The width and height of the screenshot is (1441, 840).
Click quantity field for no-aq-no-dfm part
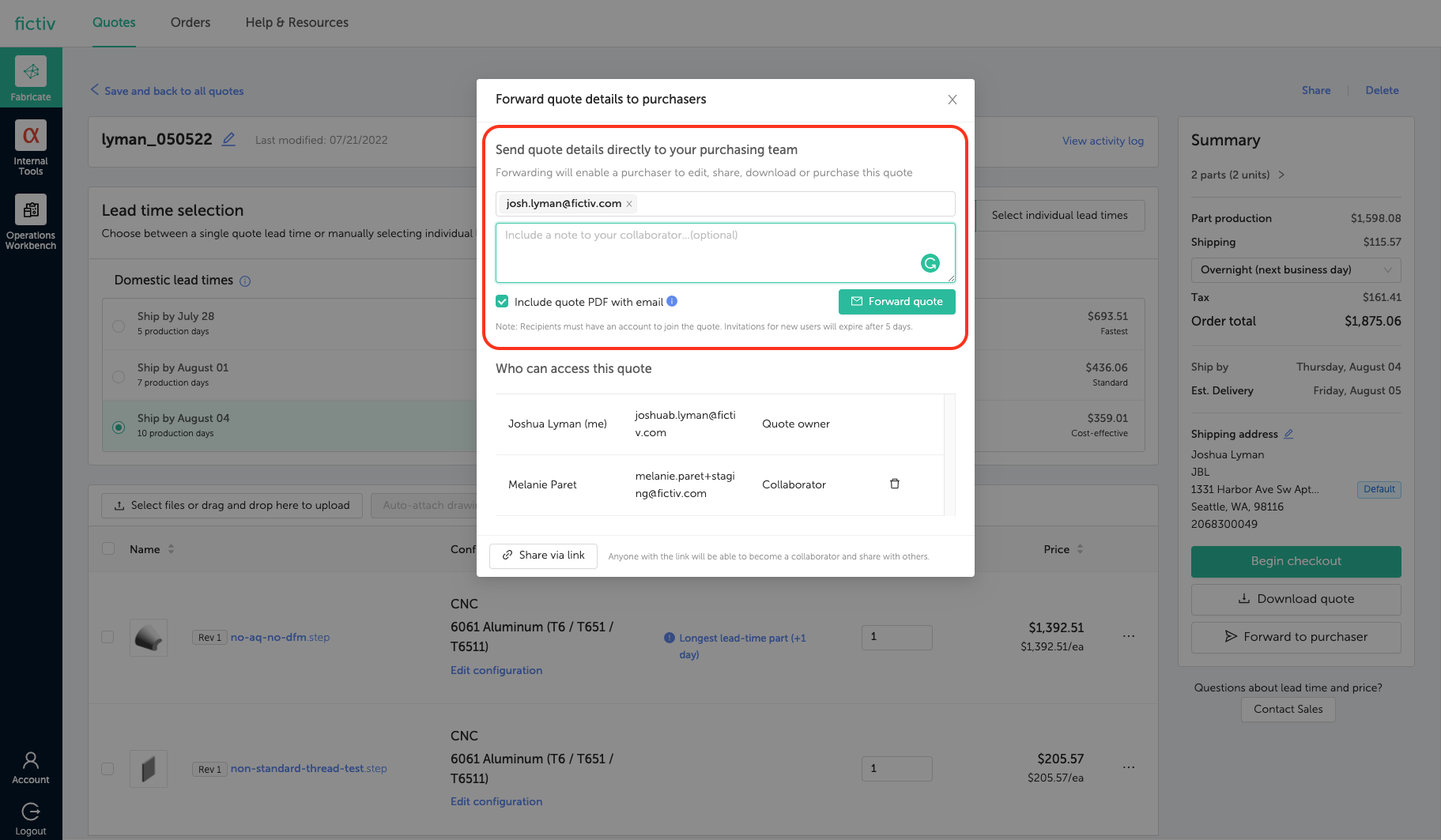[x=896, y=637]
